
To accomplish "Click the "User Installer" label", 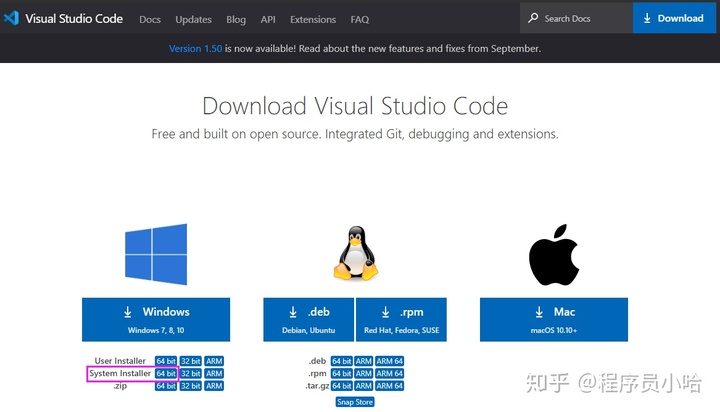I will click(x=120, y=361).
